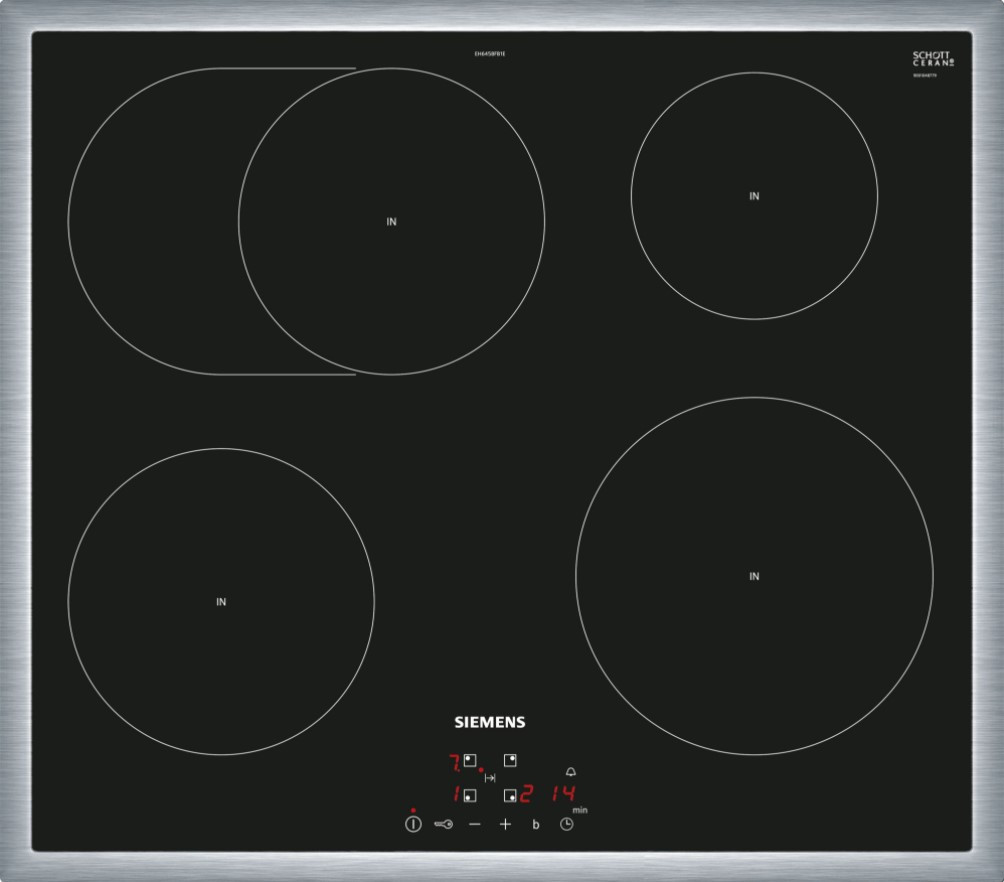This screenshot has height=882, width=1004.
Task: Tap the bell kitchen timer indicator
Action: pyautogui.click(x=570, y=772)
